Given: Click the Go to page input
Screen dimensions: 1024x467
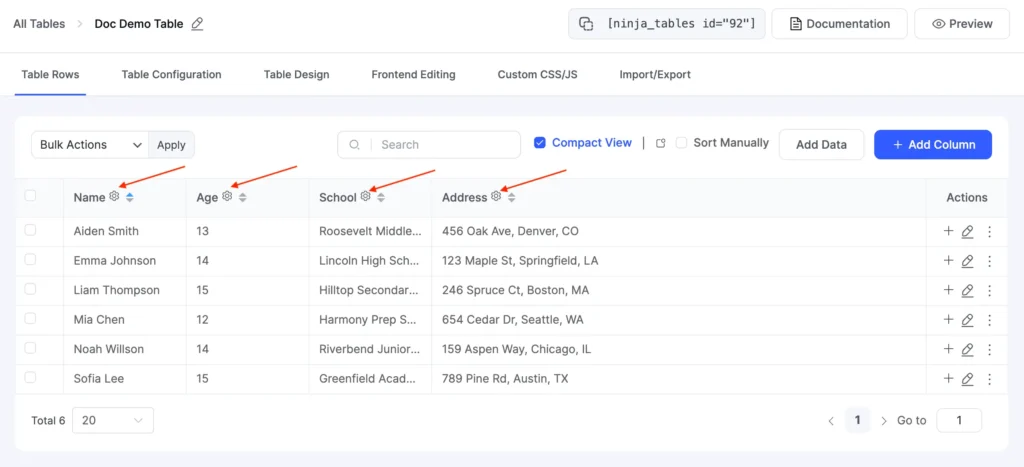Looking at the screenshot, I should (x=959, y=421).
